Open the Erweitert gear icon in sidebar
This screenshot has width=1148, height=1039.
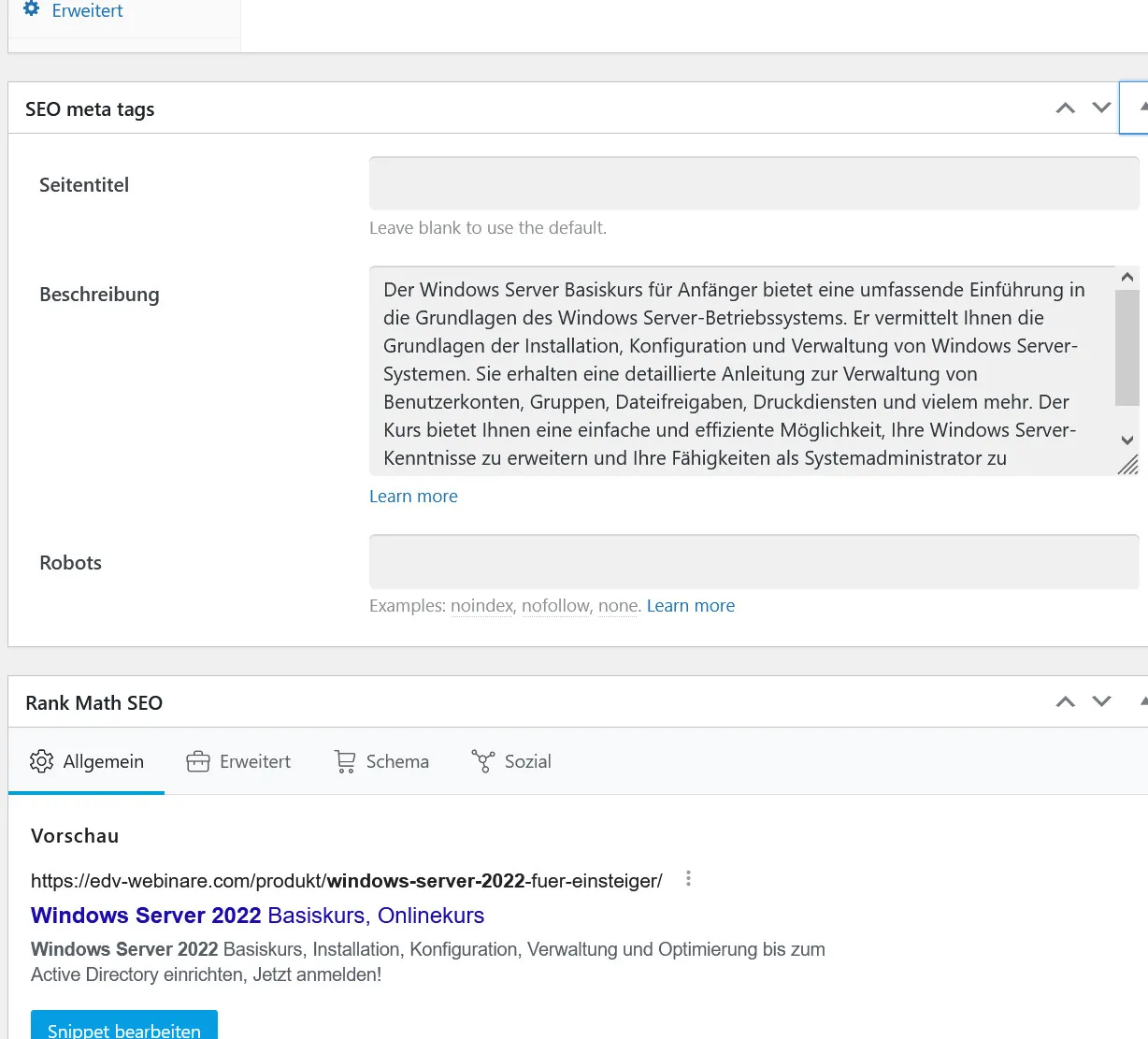coord(32,9)
